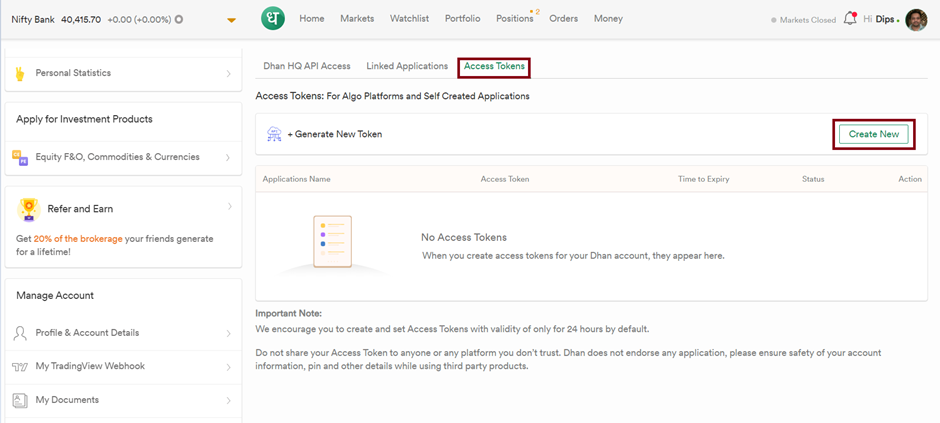
Task: Expand the Personal Statistics chevron
Action: point(228,74)
